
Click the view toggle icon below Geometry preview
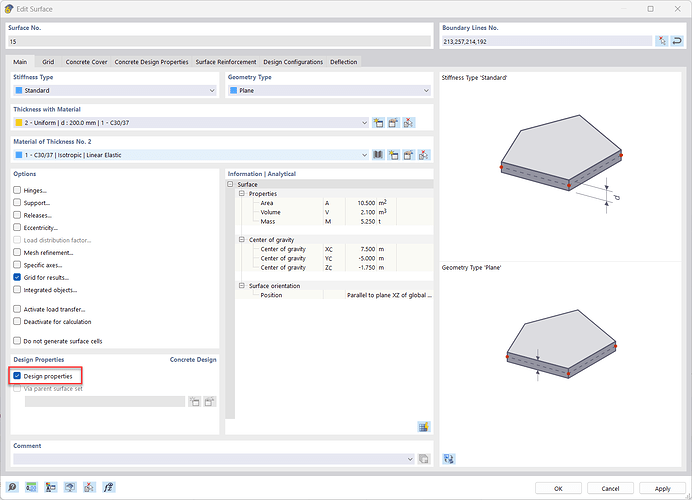pyautogui.click(x=449, y=458)
